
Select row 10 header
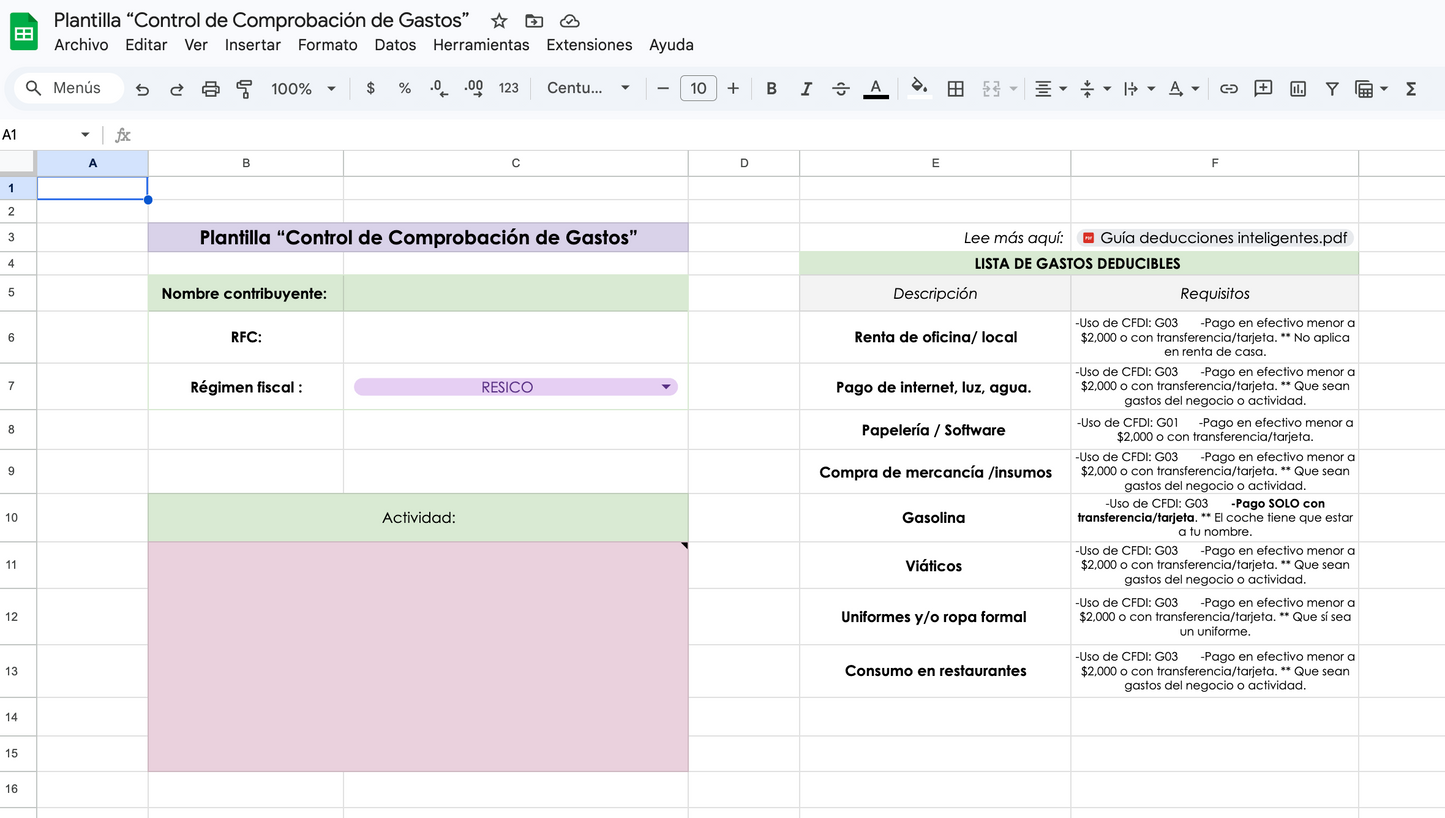18,518
